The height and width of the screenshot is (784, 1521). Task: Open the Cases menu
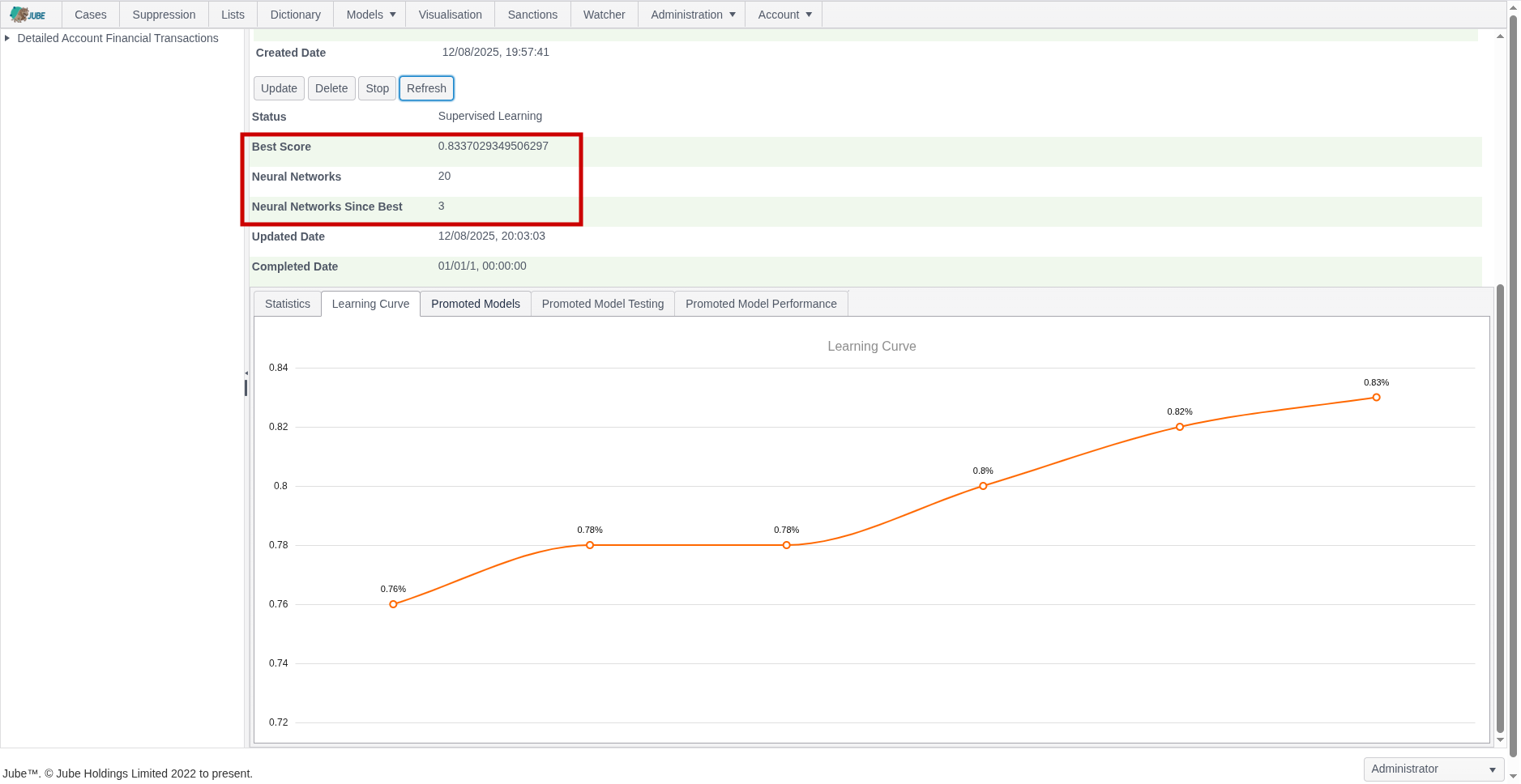click(91, 15)
